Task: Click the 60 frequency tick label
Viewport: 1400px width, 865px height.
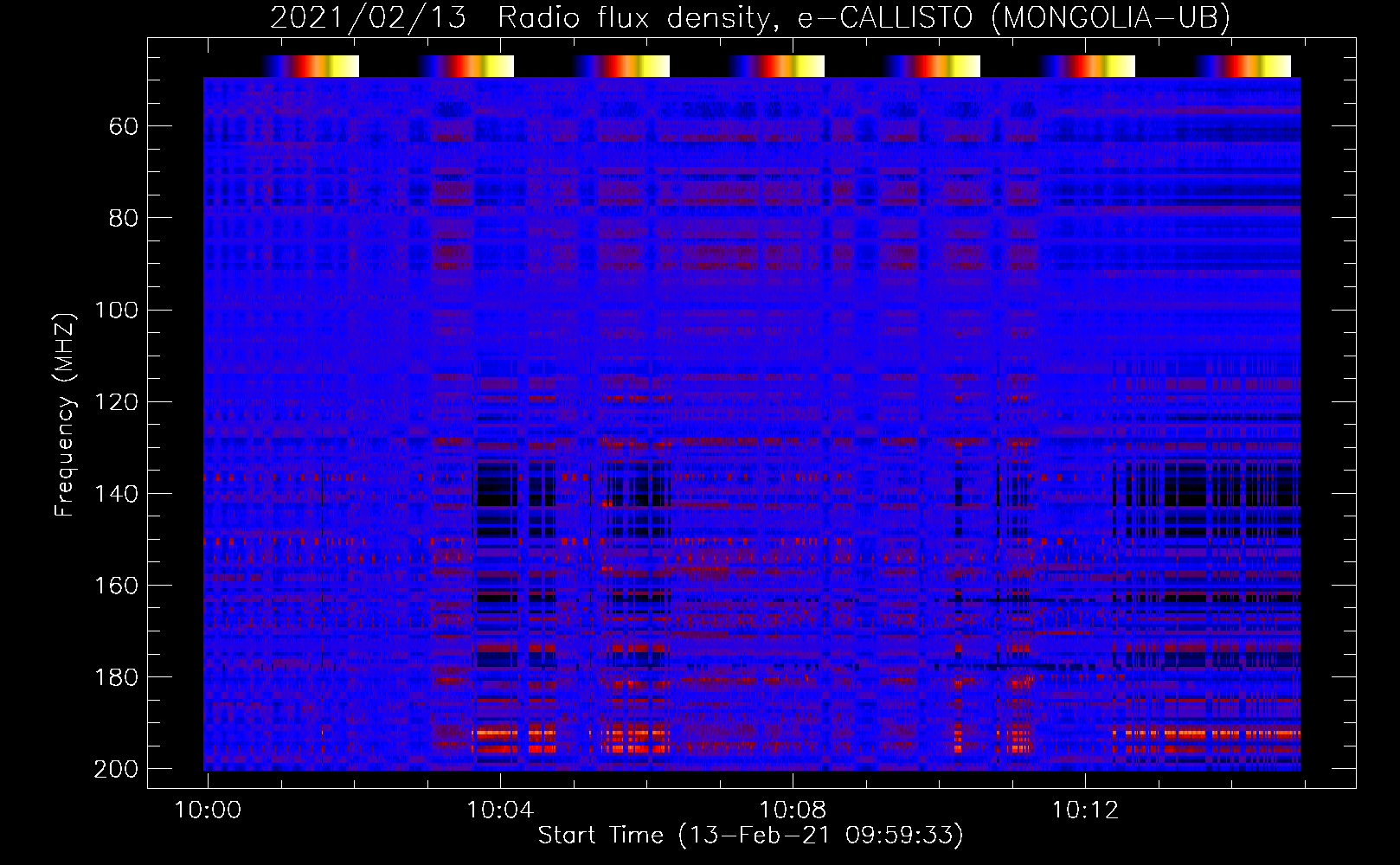Action: point(124,127)
